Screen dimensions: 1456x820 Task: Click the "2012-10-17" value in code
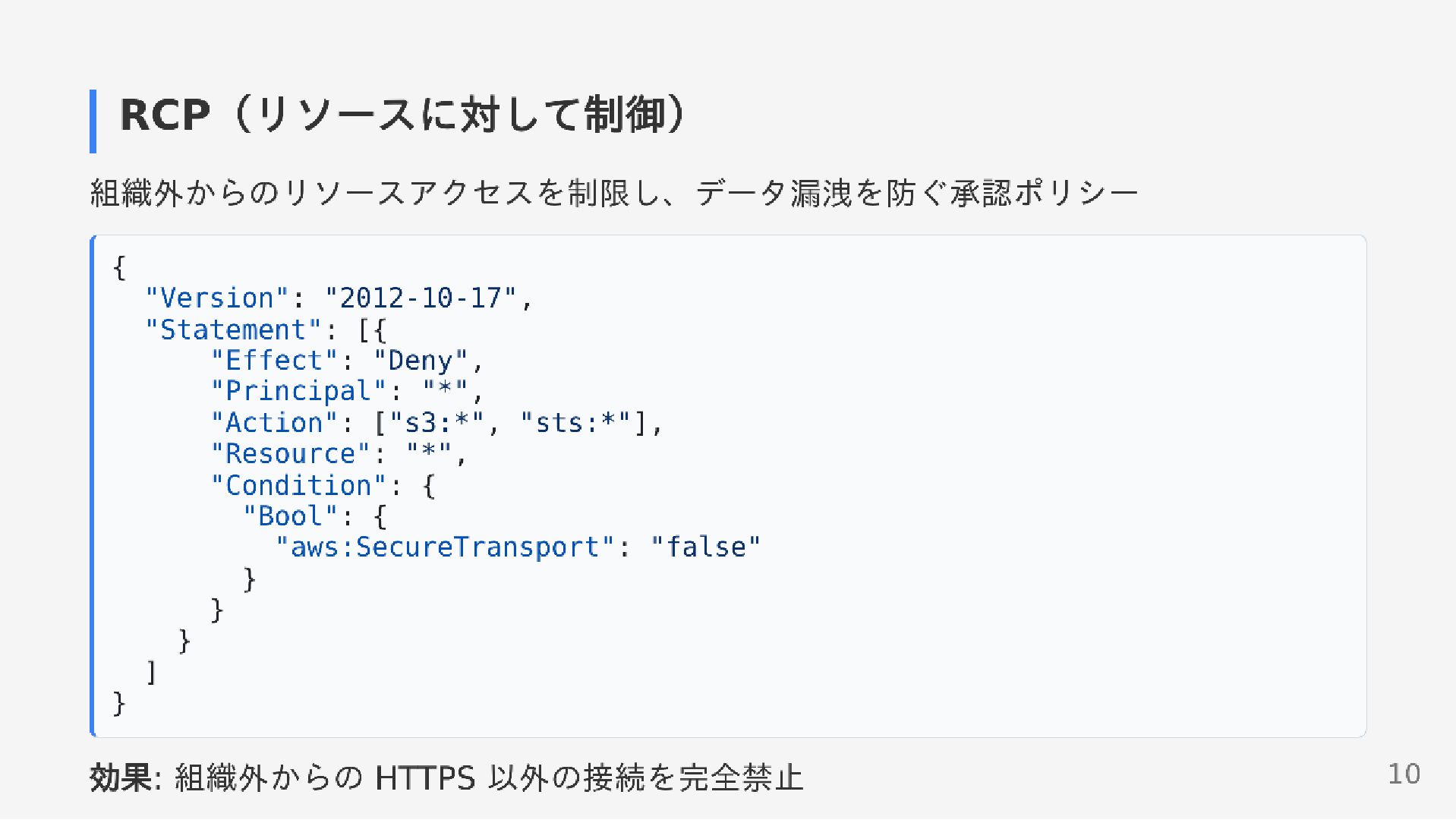click(421, 298)
